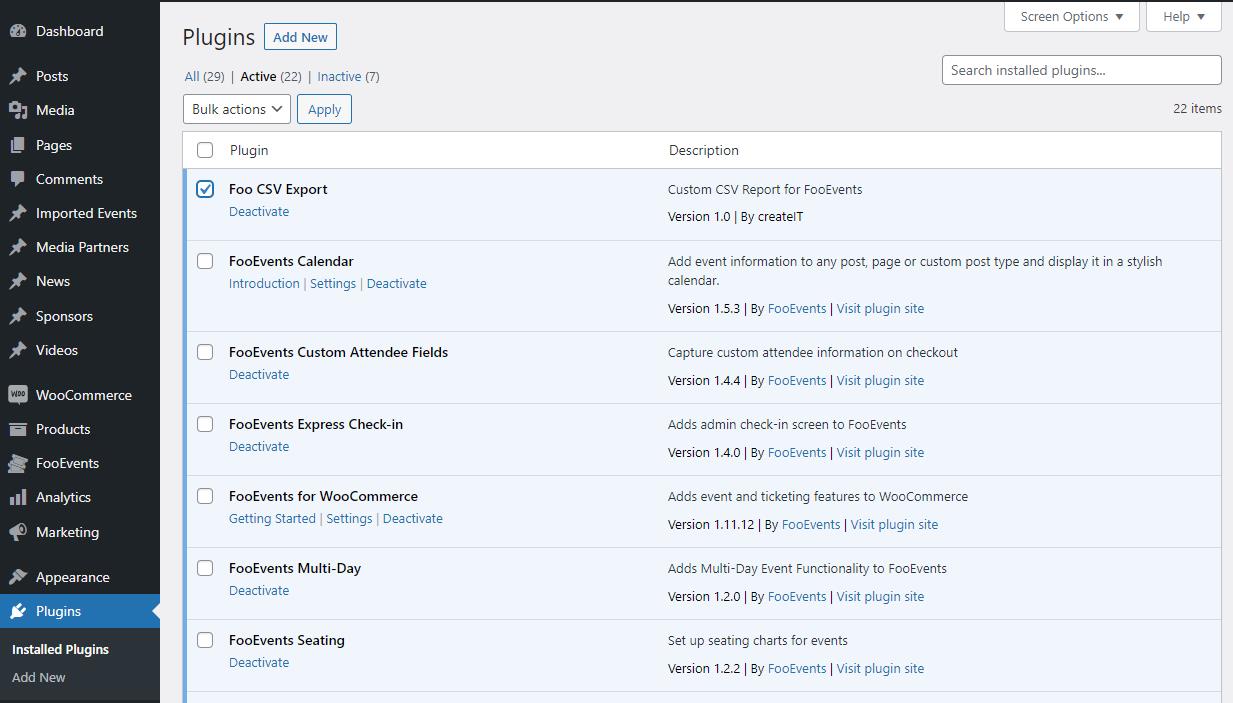The height and width of the screenshot is (703, 1233).
Task: Click the Apply bulk action button
Action: [324, 109]
